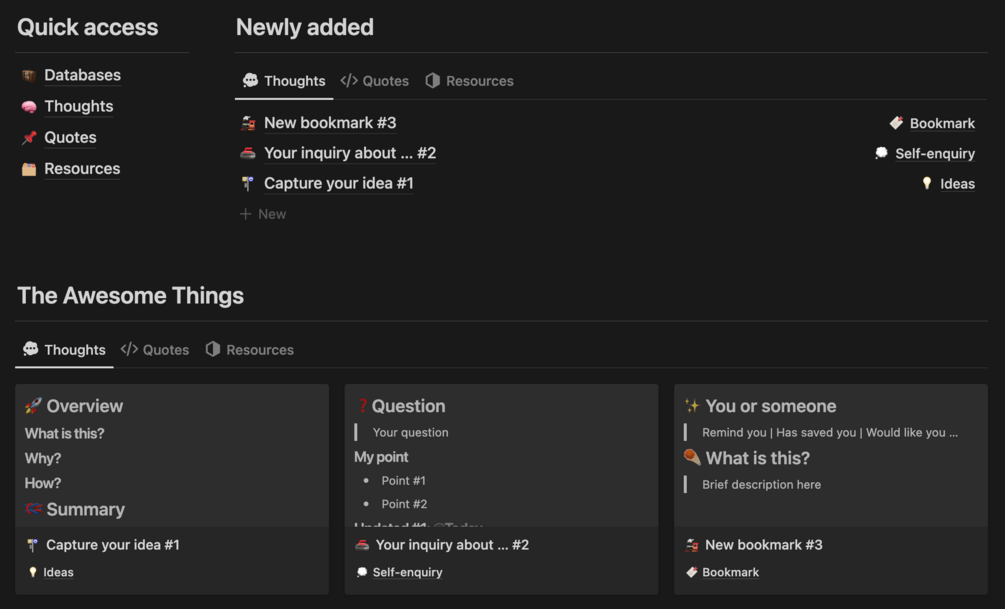Click the tag icon beside Bookmark in list
This screenshot has height=609, width=1005.
tap(896, 124)
